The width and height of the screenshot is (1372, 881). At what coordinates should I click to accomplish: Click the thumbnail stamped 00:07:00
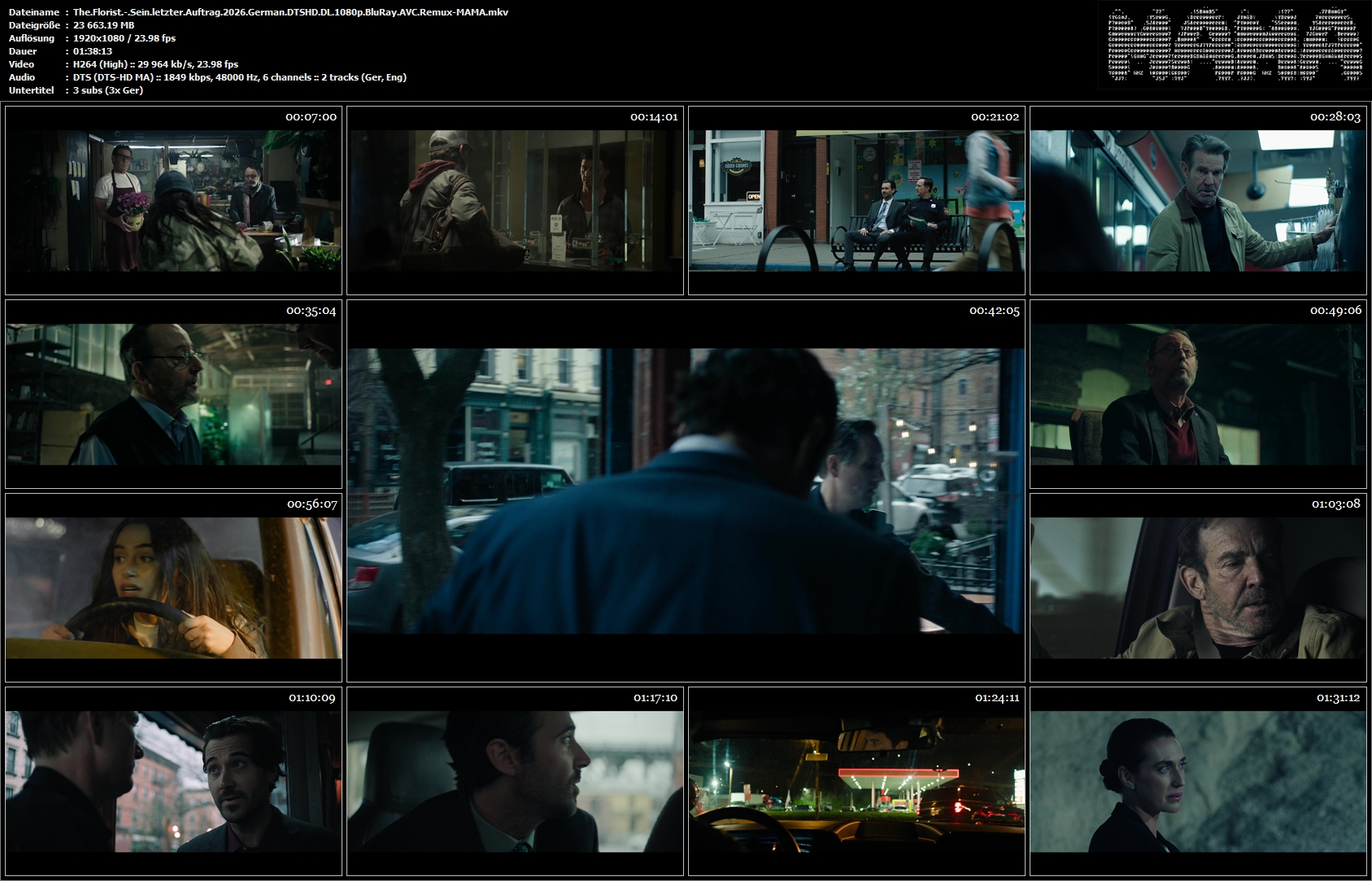pos(173,200)
